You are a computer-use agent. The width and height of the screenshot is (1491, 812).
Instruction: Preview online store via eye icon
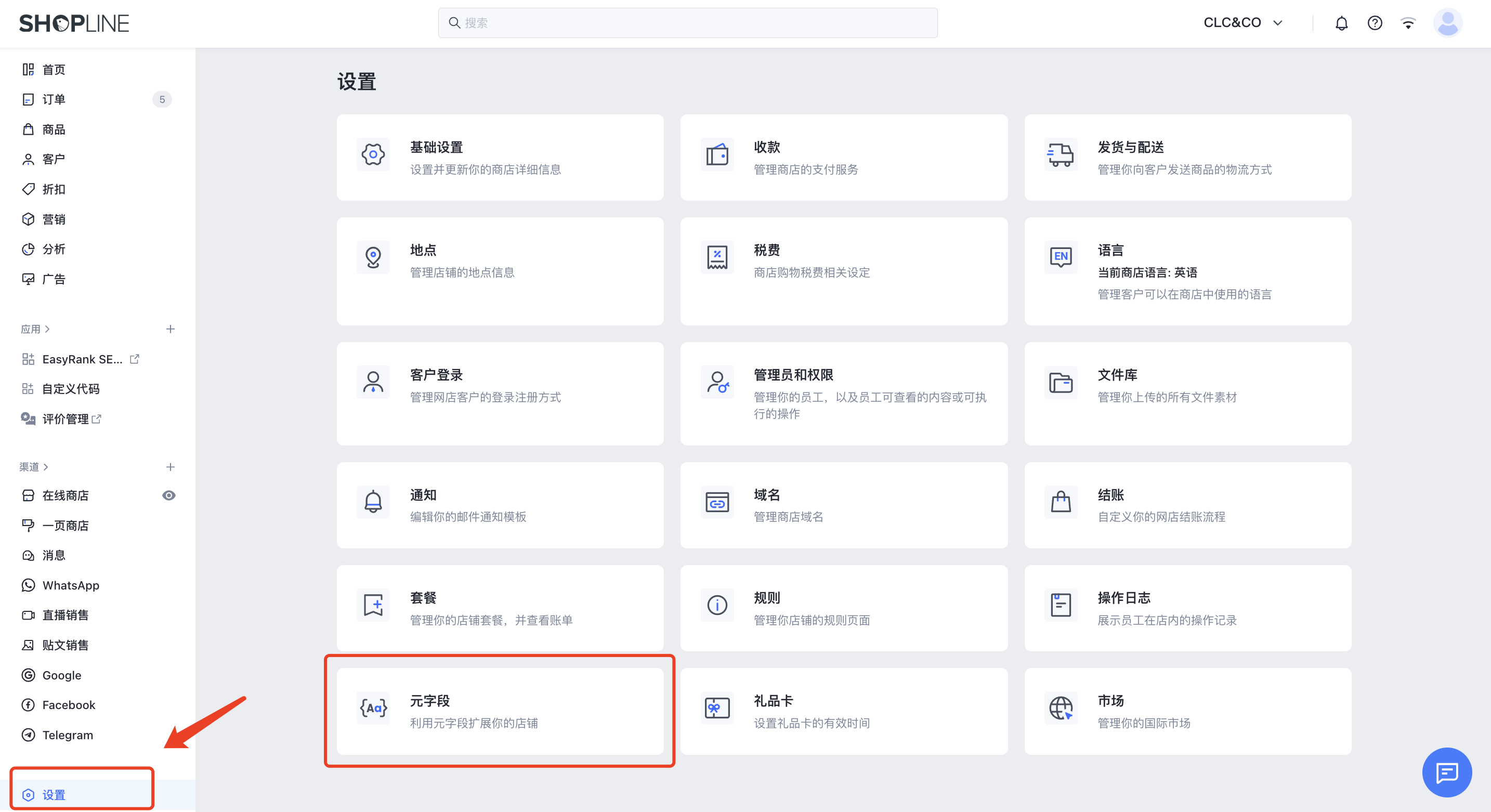(x=169, y=495)
